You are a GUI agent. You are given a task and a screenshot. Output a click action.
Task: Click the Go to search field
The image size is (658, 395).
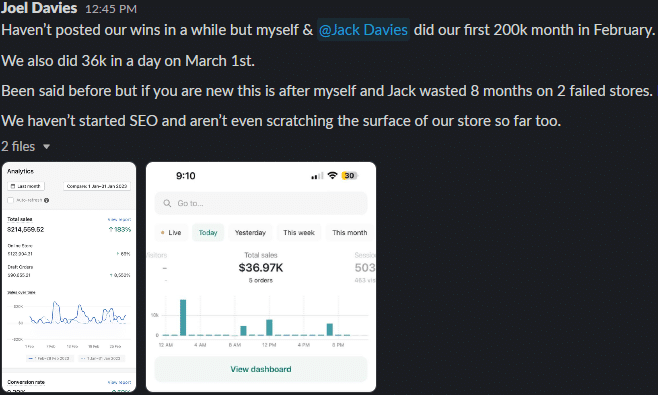coord(261,203)
